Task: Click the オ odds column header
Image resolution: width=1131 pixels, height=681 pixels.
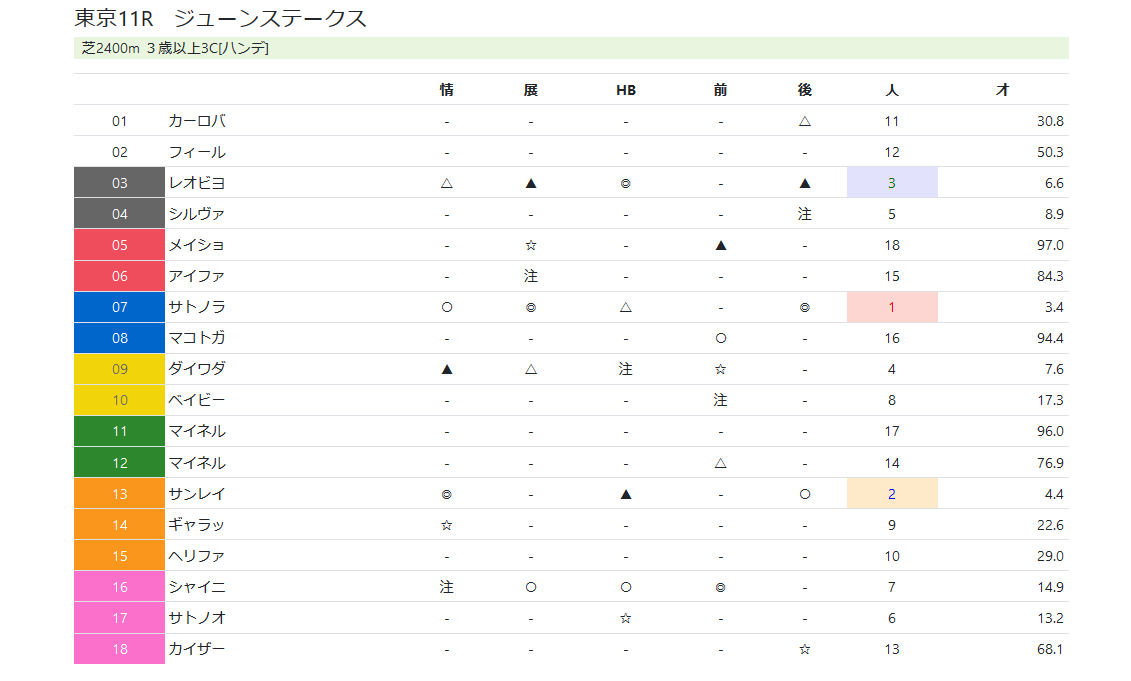Action: [x=1002, y=90]
